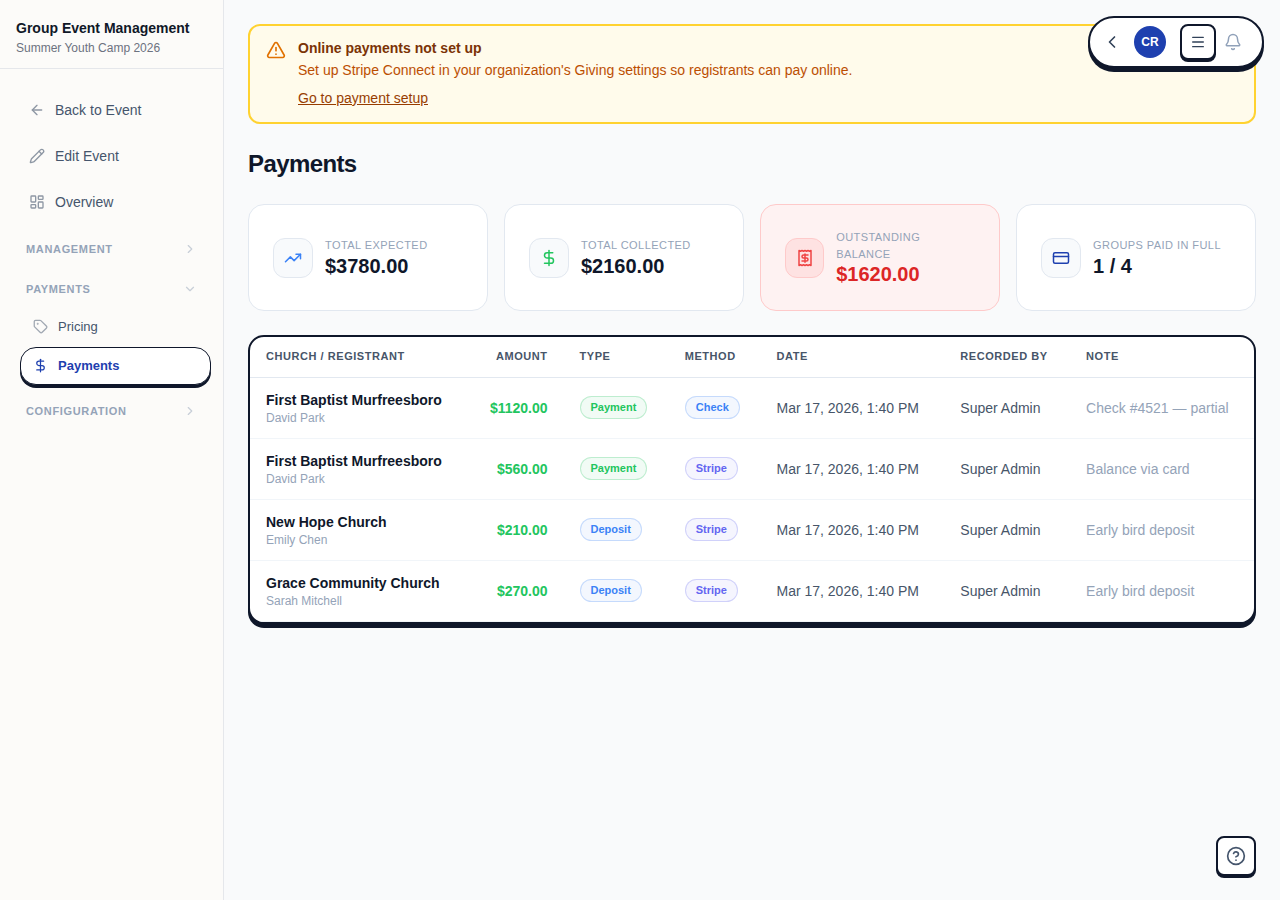This screenshot has width=1280, height=900.
Task: Select the Edit Event pencil icon
Action: (x=38, y=156)
